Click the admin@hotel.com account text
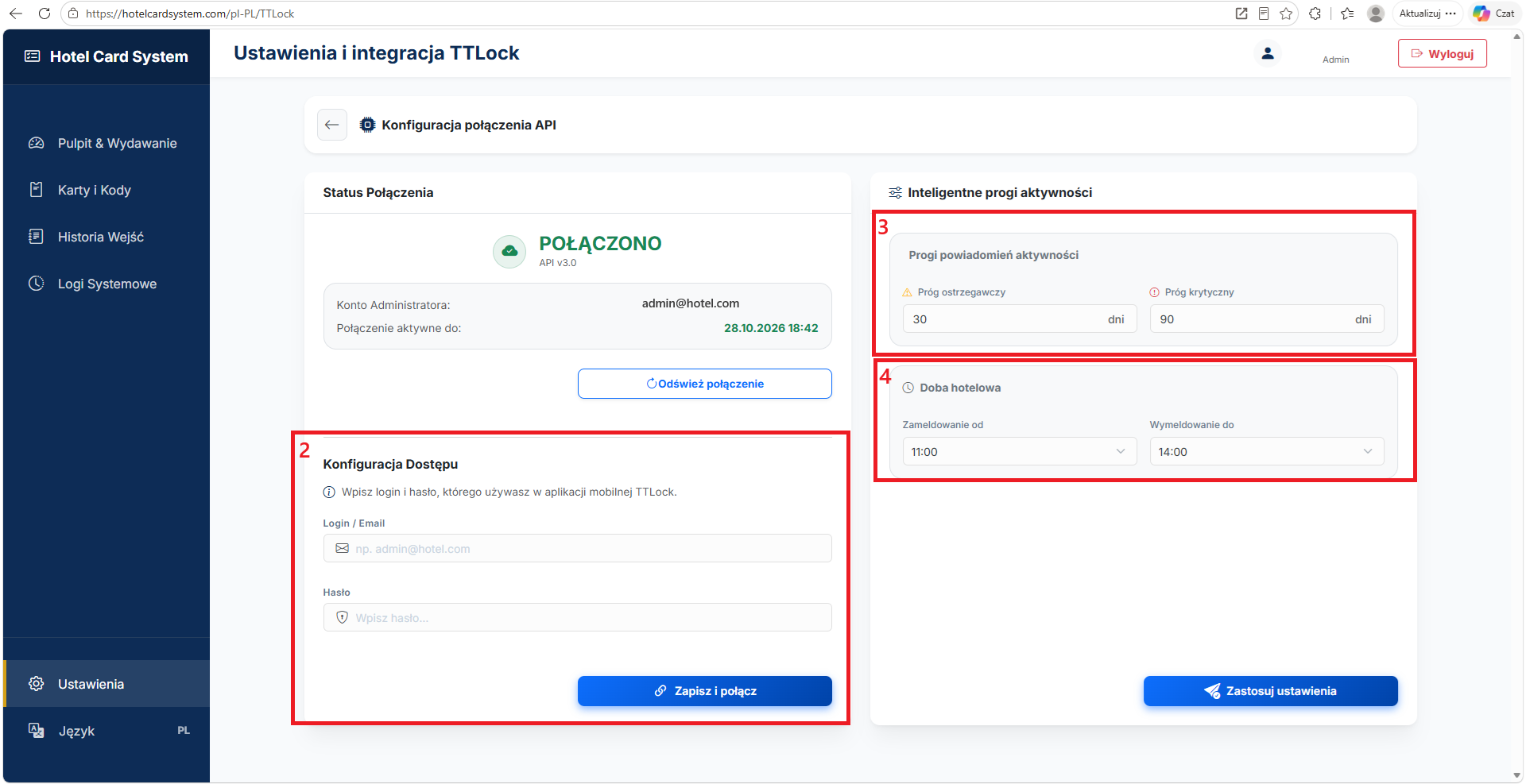The height and width of the screenshot is (784, 1526). tap(691, 303)
